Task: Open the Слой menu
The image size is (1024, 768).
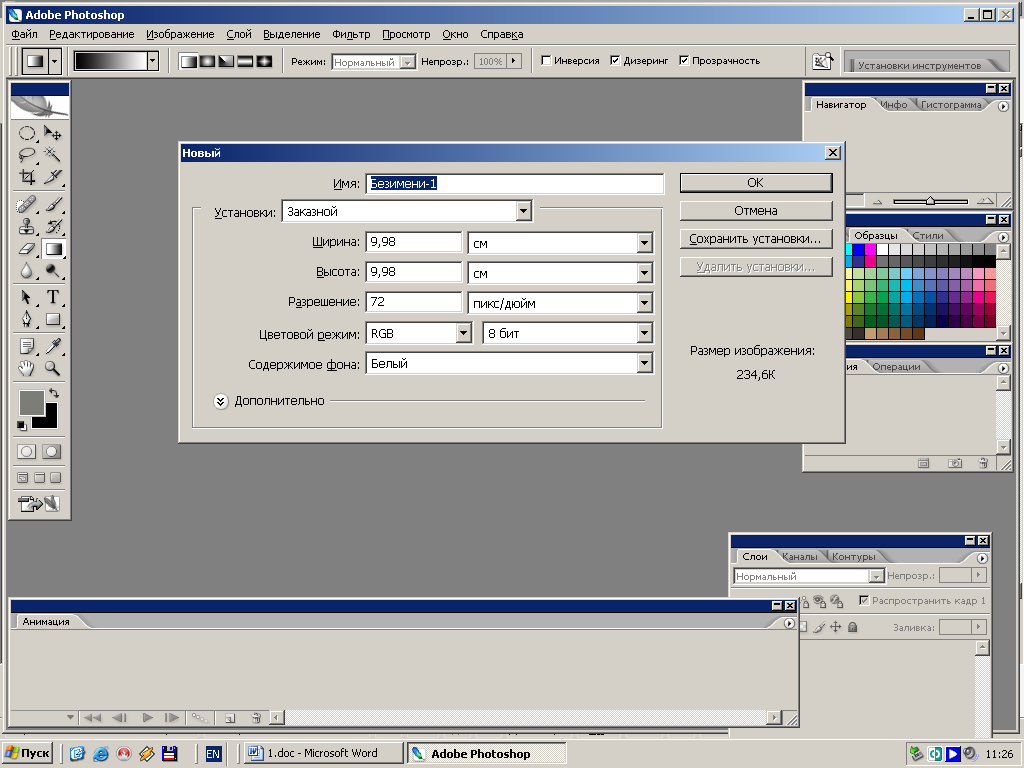Action: tap(239, 35)
